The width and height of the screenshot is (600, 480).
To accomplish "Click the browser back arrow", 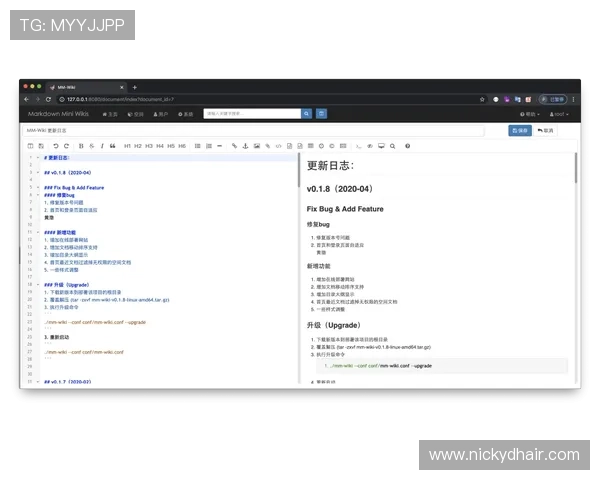I will point(26,99).
